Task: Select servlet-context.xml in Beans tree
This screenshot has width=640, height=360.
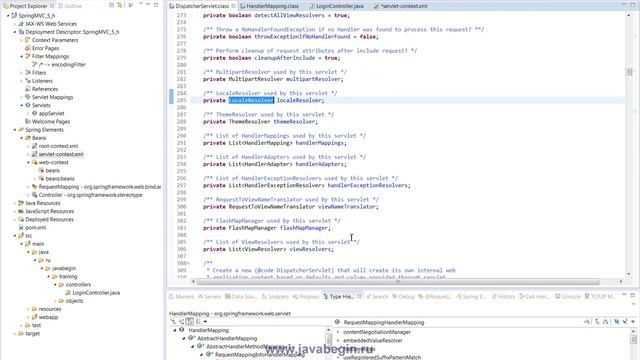Action: point(61,154)
